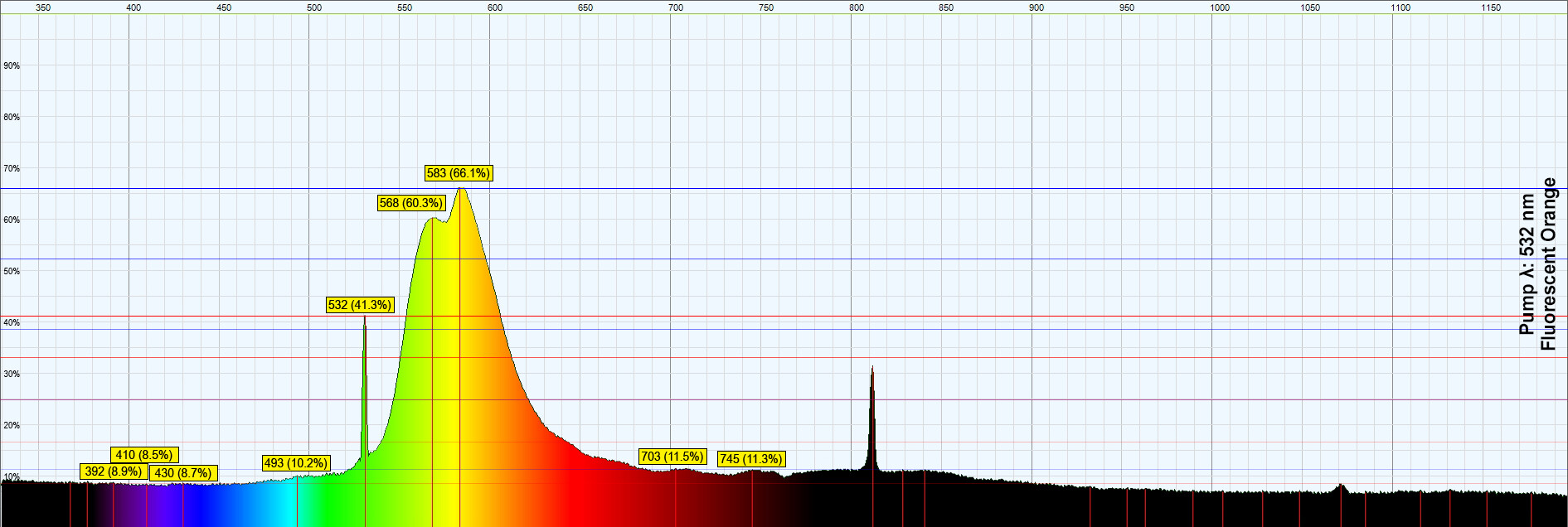Viewport: 1568px width, 527px height.
Task: Select the 'Fluorescent Orange' vertical caption
Action: [1548, 263]
